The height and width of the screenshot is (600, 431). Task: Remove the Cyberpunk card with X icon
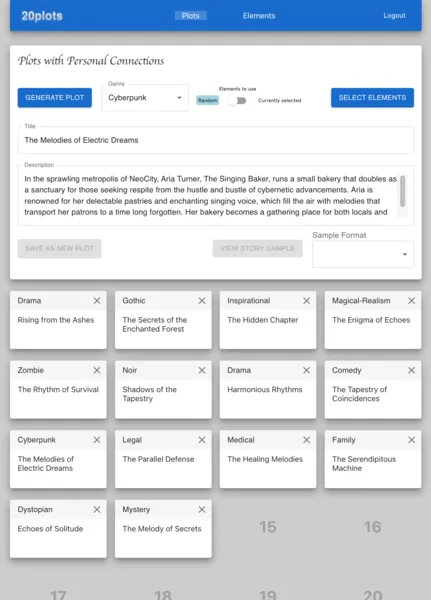coord(97,440)
